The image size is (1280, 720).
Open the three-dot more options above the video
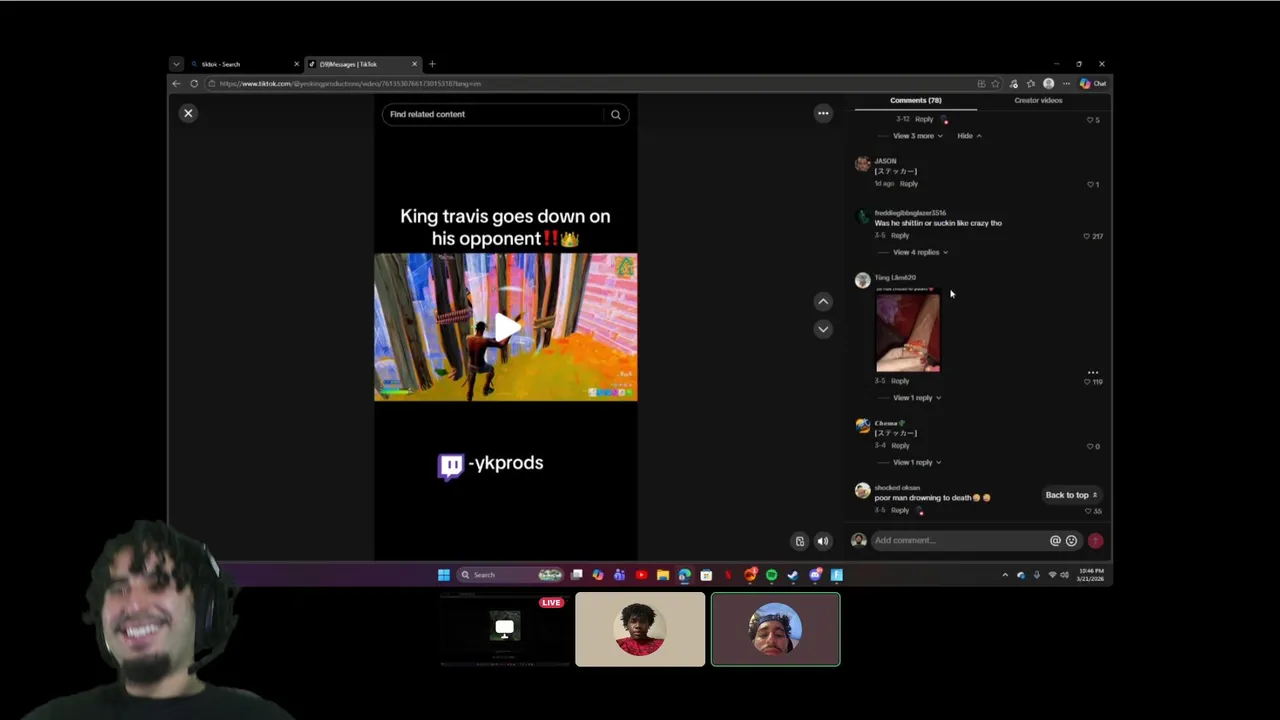click(823, 113)
